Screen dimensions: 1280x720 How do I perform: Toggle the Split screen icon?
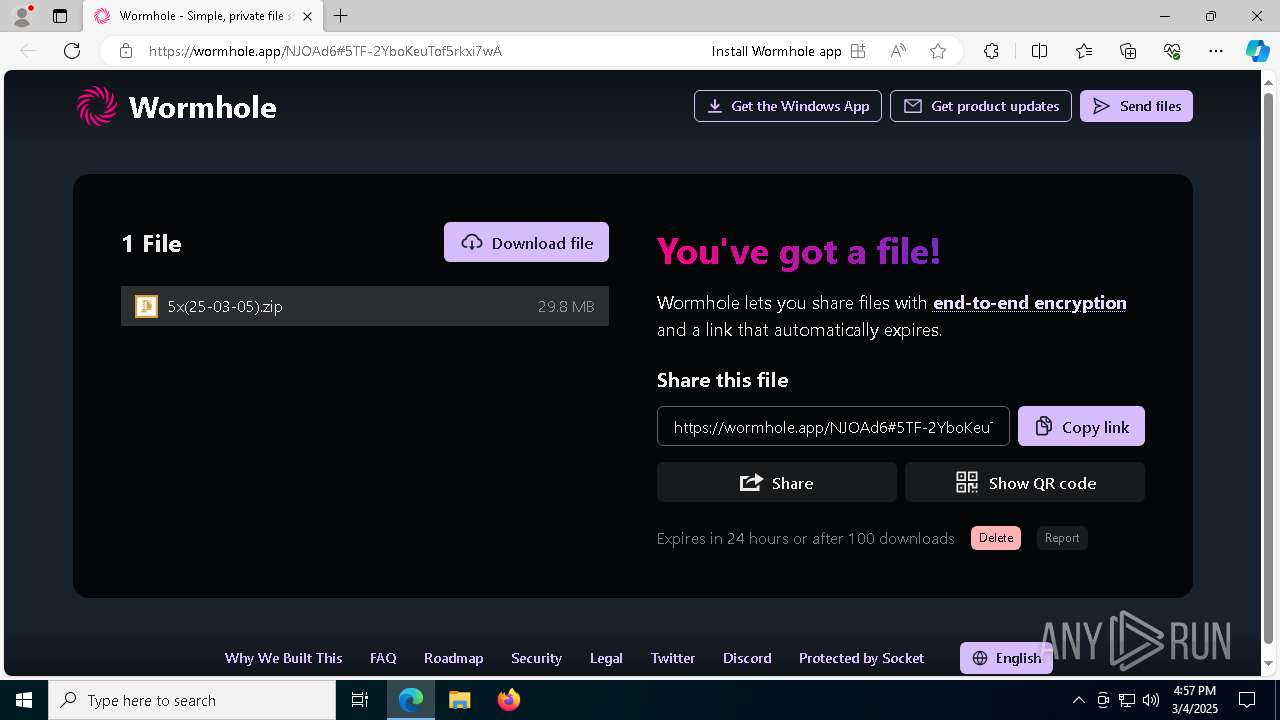click(x=1039, y=51)
